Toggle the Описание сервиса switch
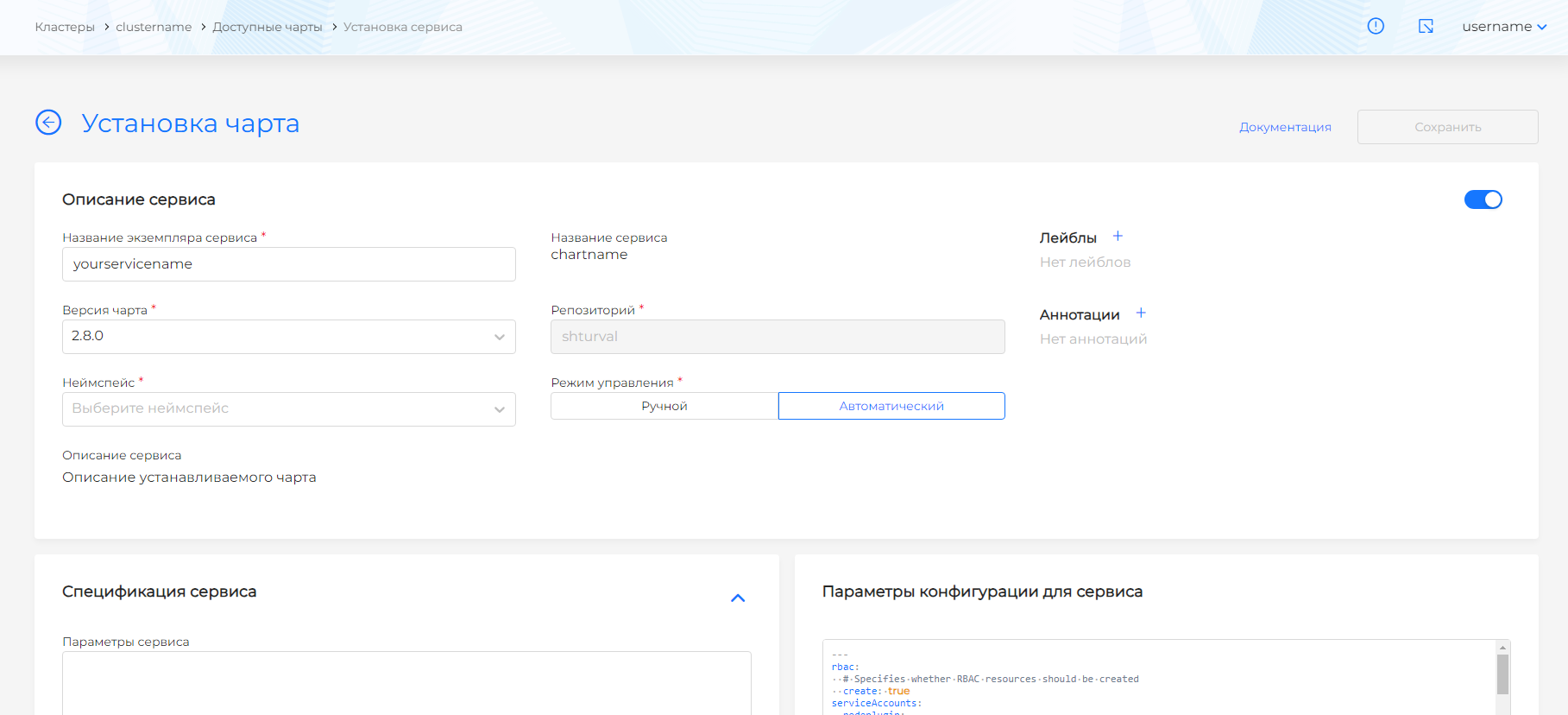Viewport: 1568px width, 715px height. (1483, 199)
